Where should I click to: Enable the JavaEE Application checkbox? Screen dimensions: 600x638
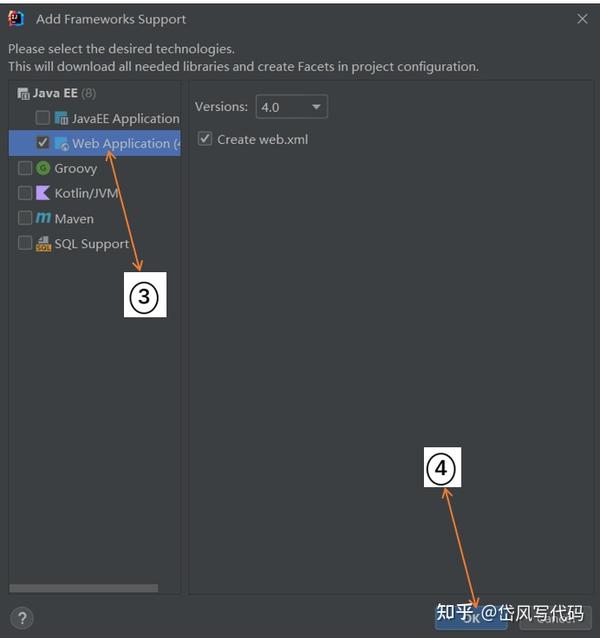(43, 118)
